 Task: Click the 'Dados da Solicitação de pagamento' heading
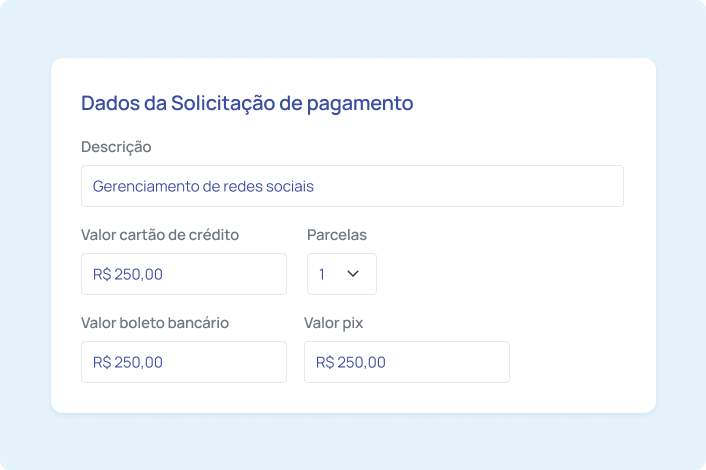(247, 103)
